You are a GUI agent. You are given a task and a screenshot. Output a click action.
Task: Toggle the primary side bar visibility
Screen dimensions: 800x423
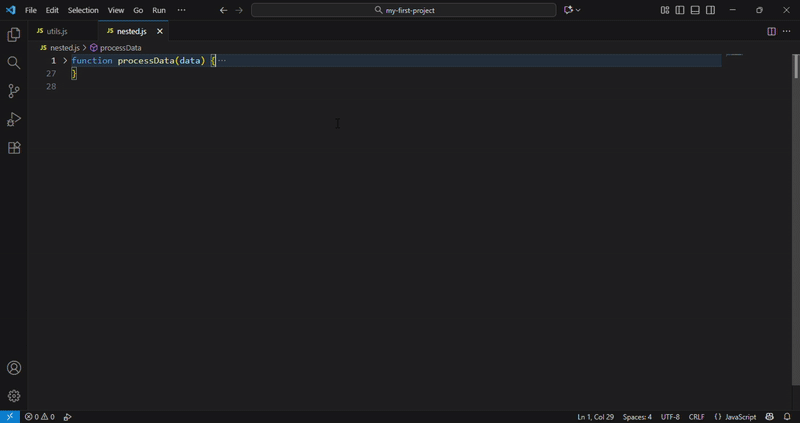click(680, 10)
